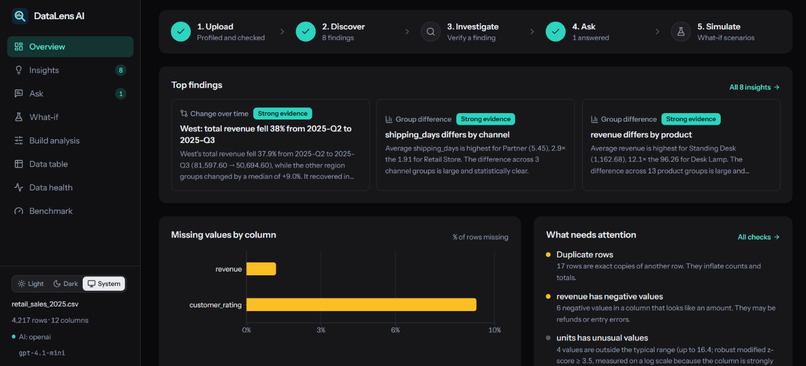
Task: Click the Upload step checkmark icon
Action: coord(181,31)
